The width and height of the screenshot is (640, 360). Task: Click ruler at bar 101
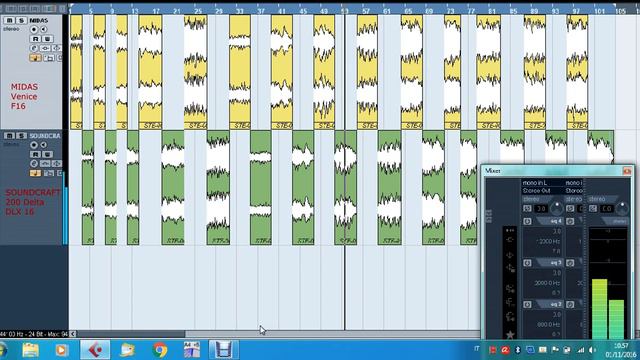click(x=599, y=11)
